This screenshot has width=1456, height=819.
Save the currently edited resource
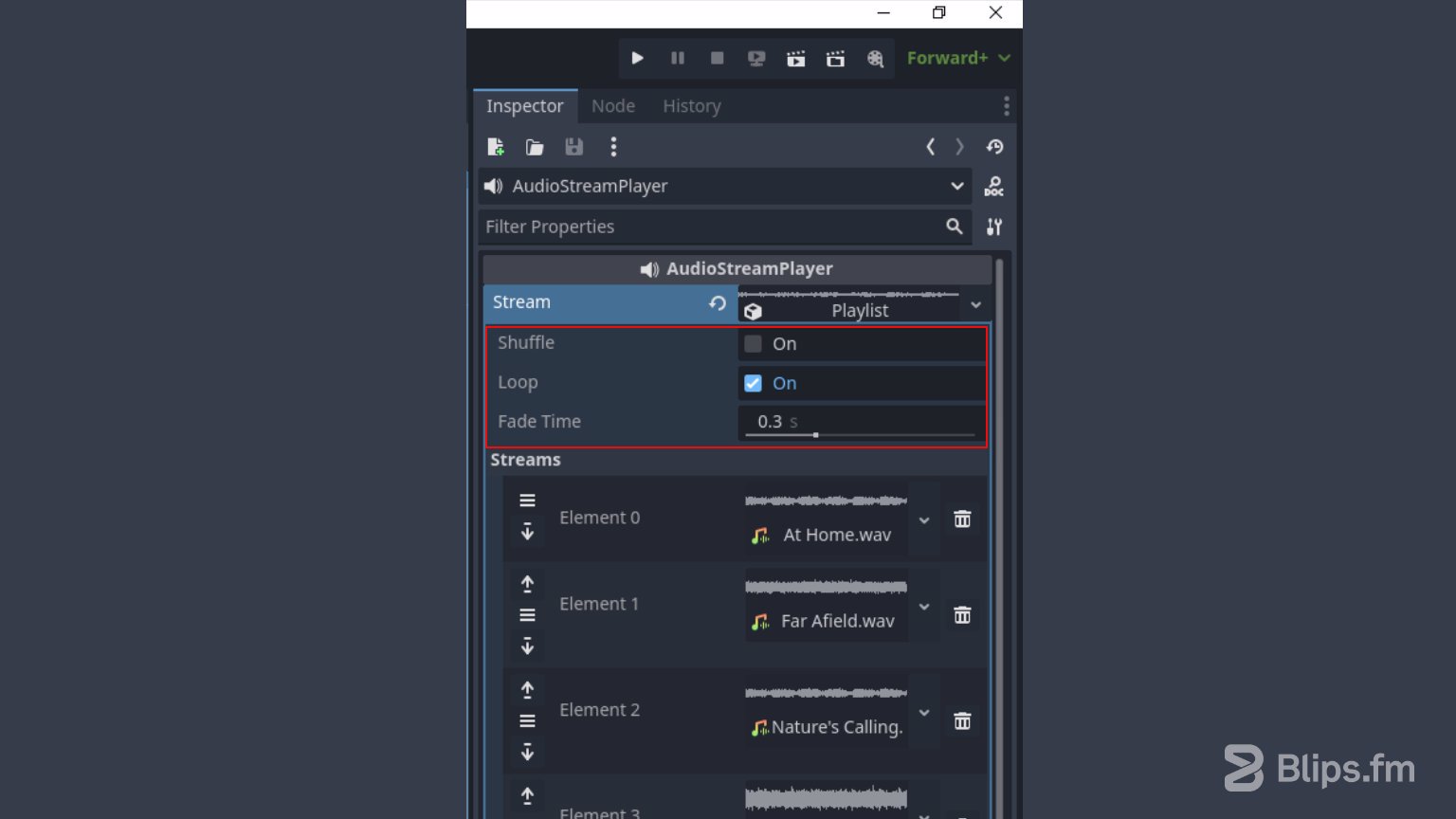(x=573, y=147)
